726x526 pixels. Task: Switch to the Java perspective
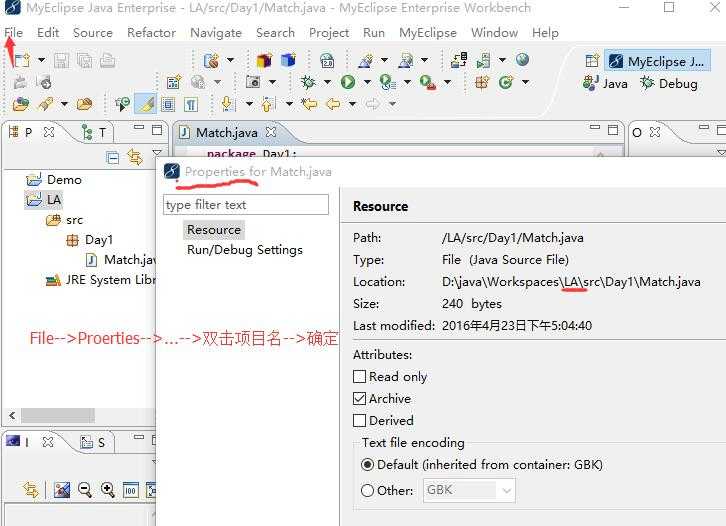pos(605,84)
